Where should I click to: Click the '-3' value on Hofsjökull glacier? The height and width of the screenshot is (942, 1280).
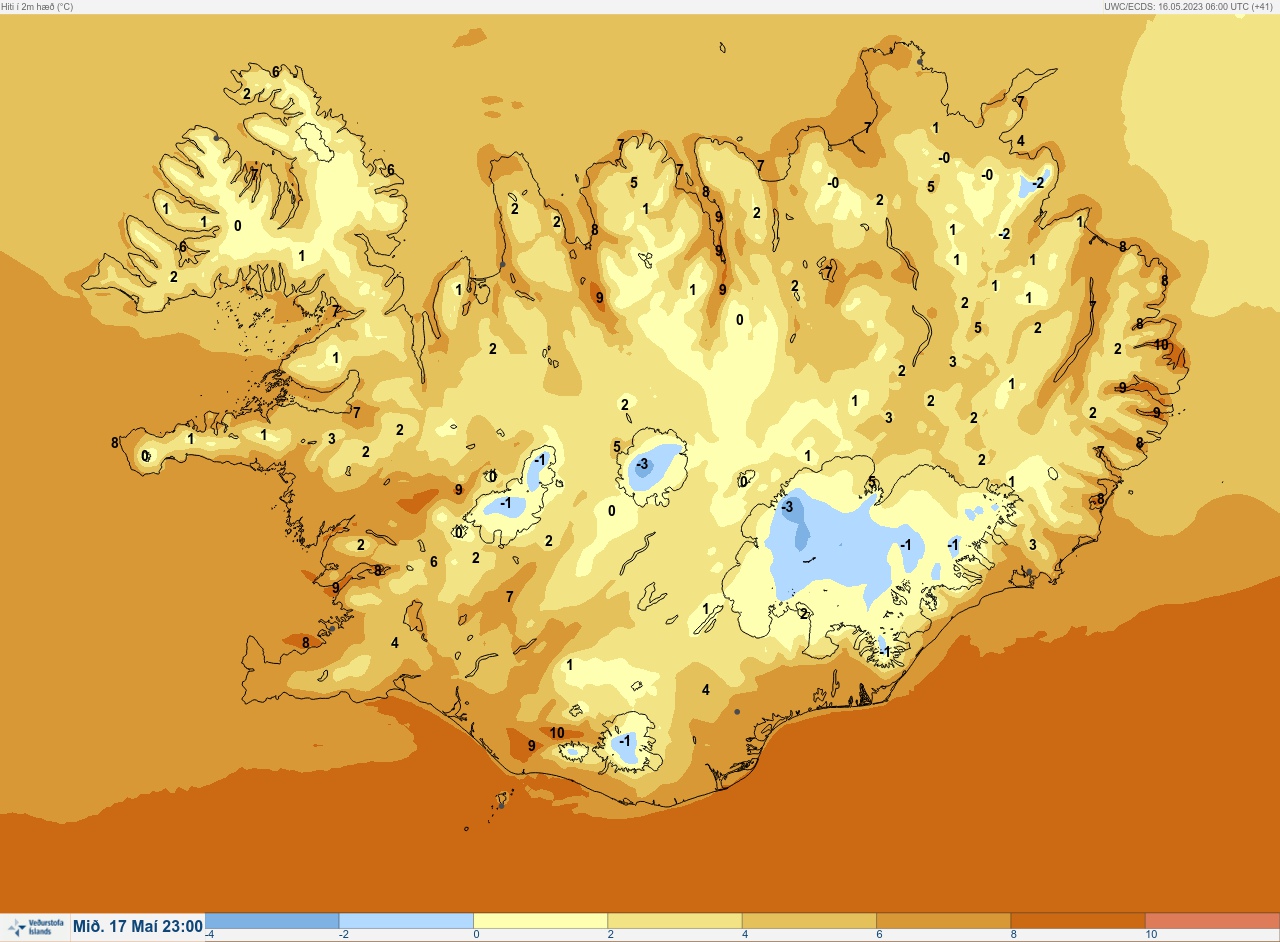coord(642,464)
